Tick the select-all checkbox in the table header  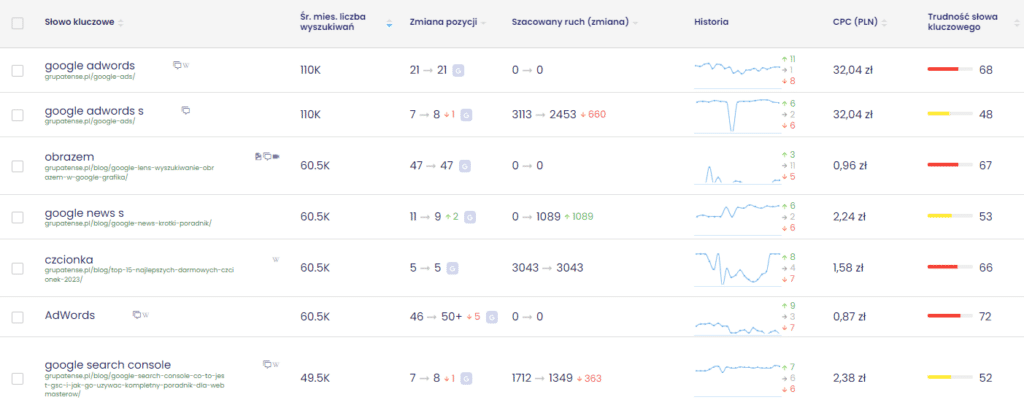click(17, 22)
